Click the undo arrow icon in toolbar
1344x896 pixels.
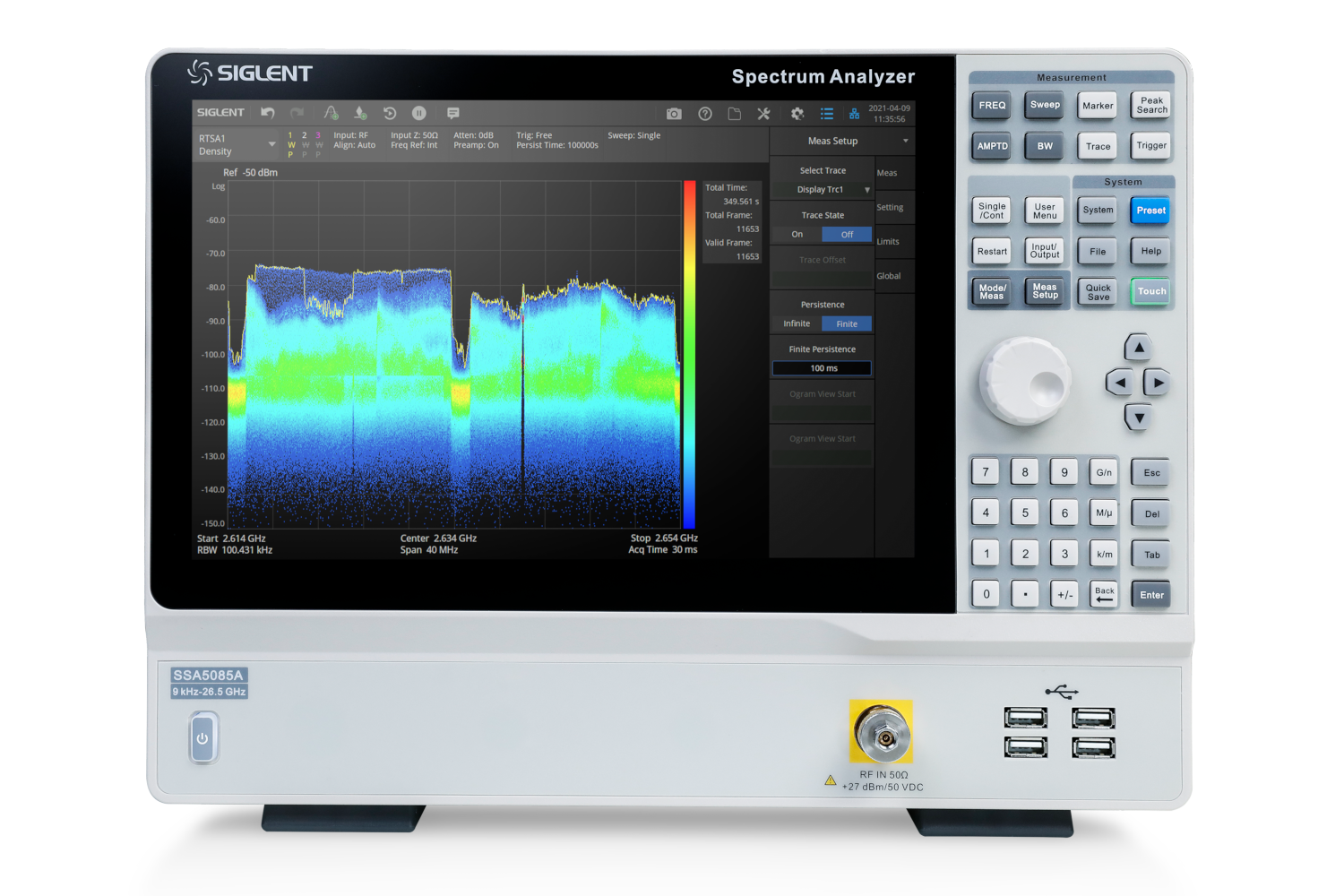coord(268,113)
